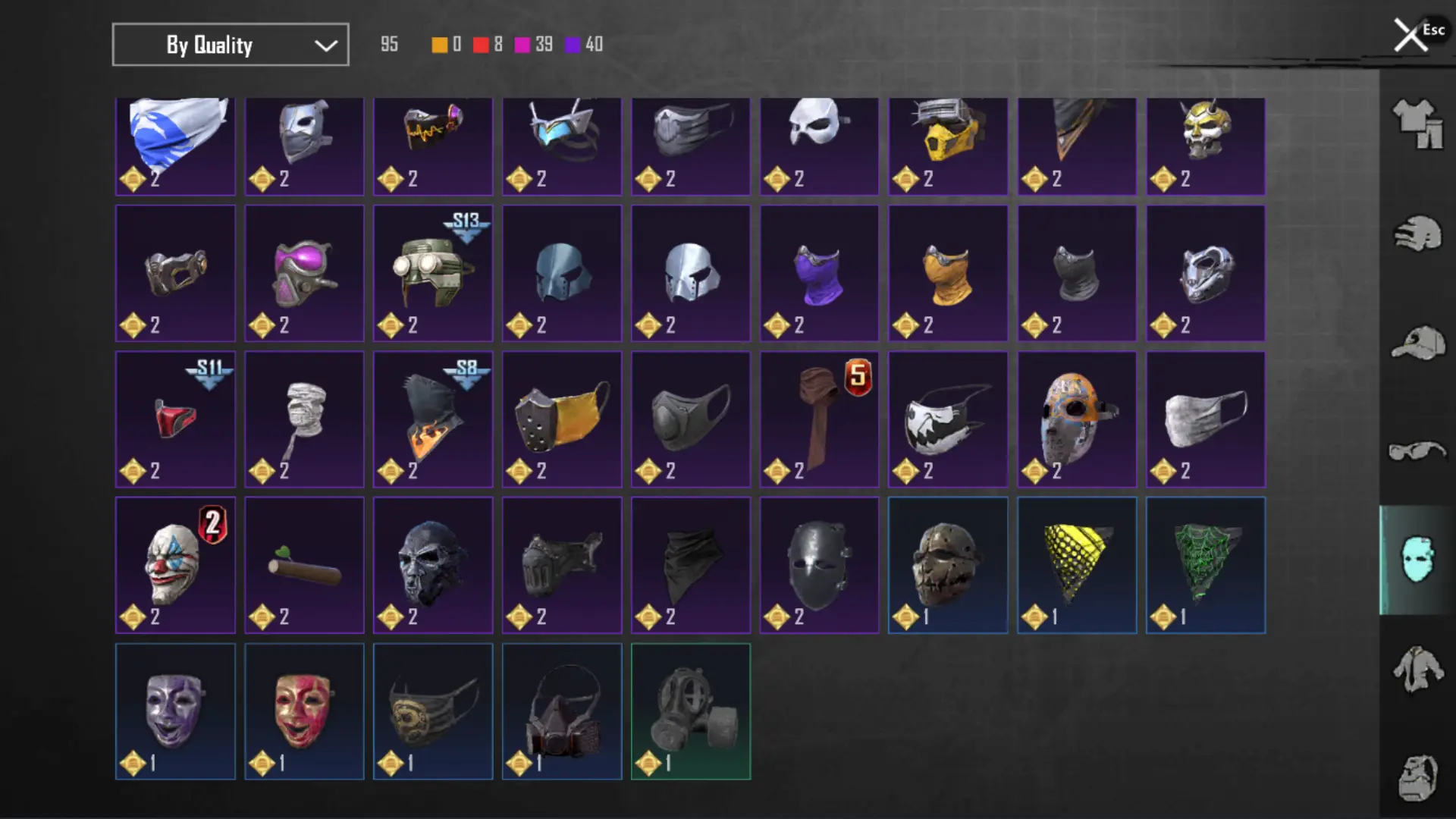Choose the gas mask with green border
This screenshot has height=819, width=1456.
[691, 711]
